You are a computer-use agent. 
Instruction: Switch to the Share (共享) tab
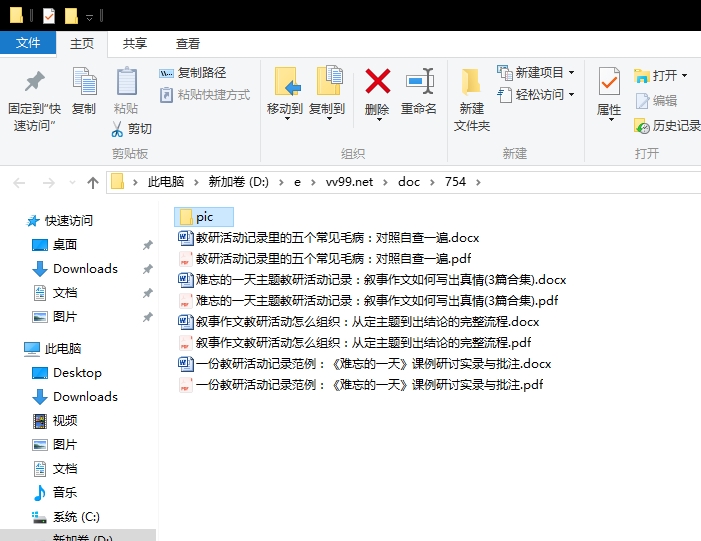(x=135, y=43)
